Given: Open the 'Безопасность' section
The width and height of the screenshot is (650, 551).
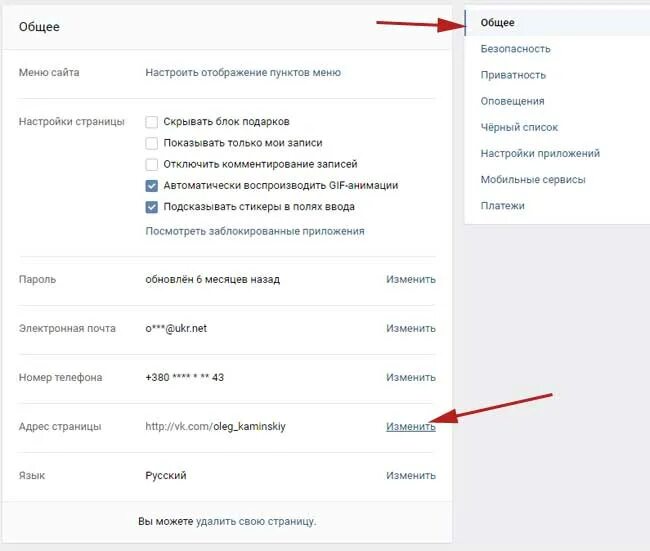Looking at the screenshot, I should tap(515, 49).
